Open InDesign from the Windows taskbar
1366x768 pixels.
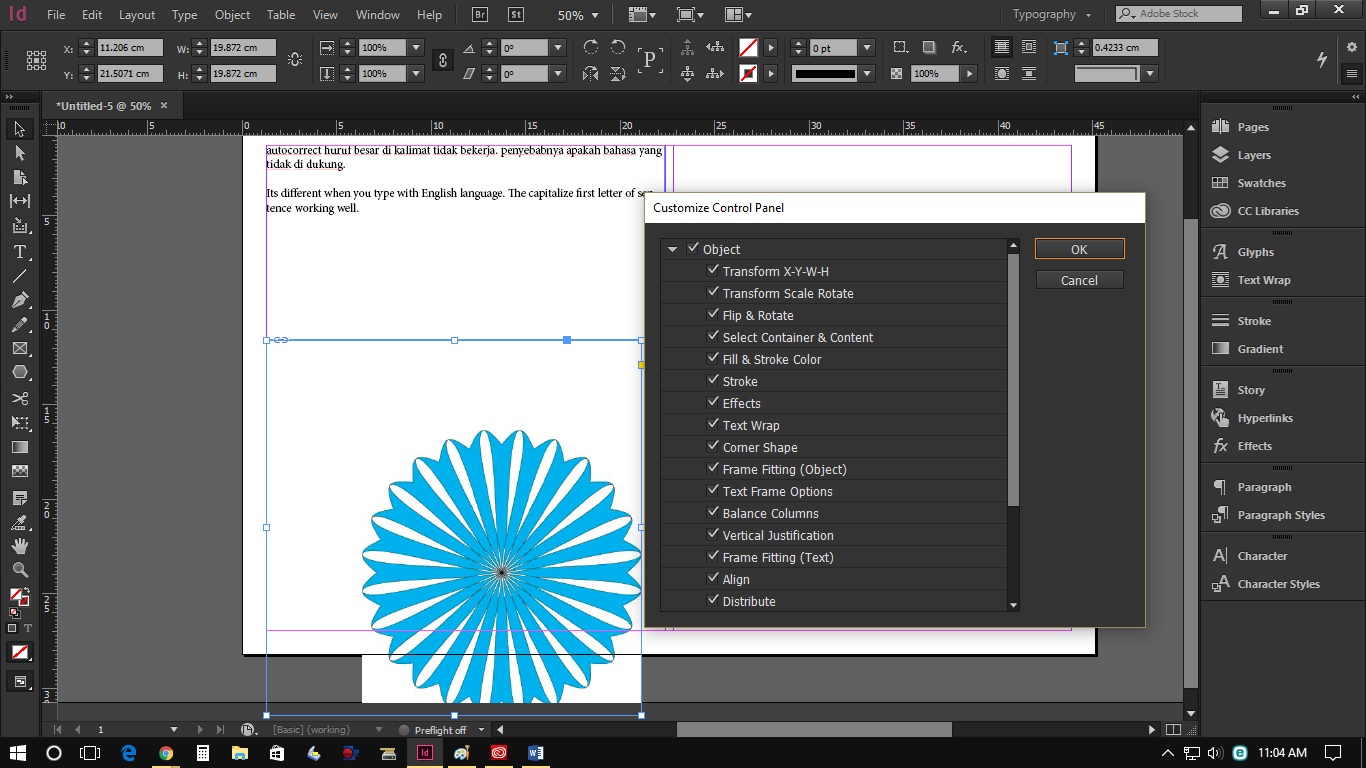(424, 753)
